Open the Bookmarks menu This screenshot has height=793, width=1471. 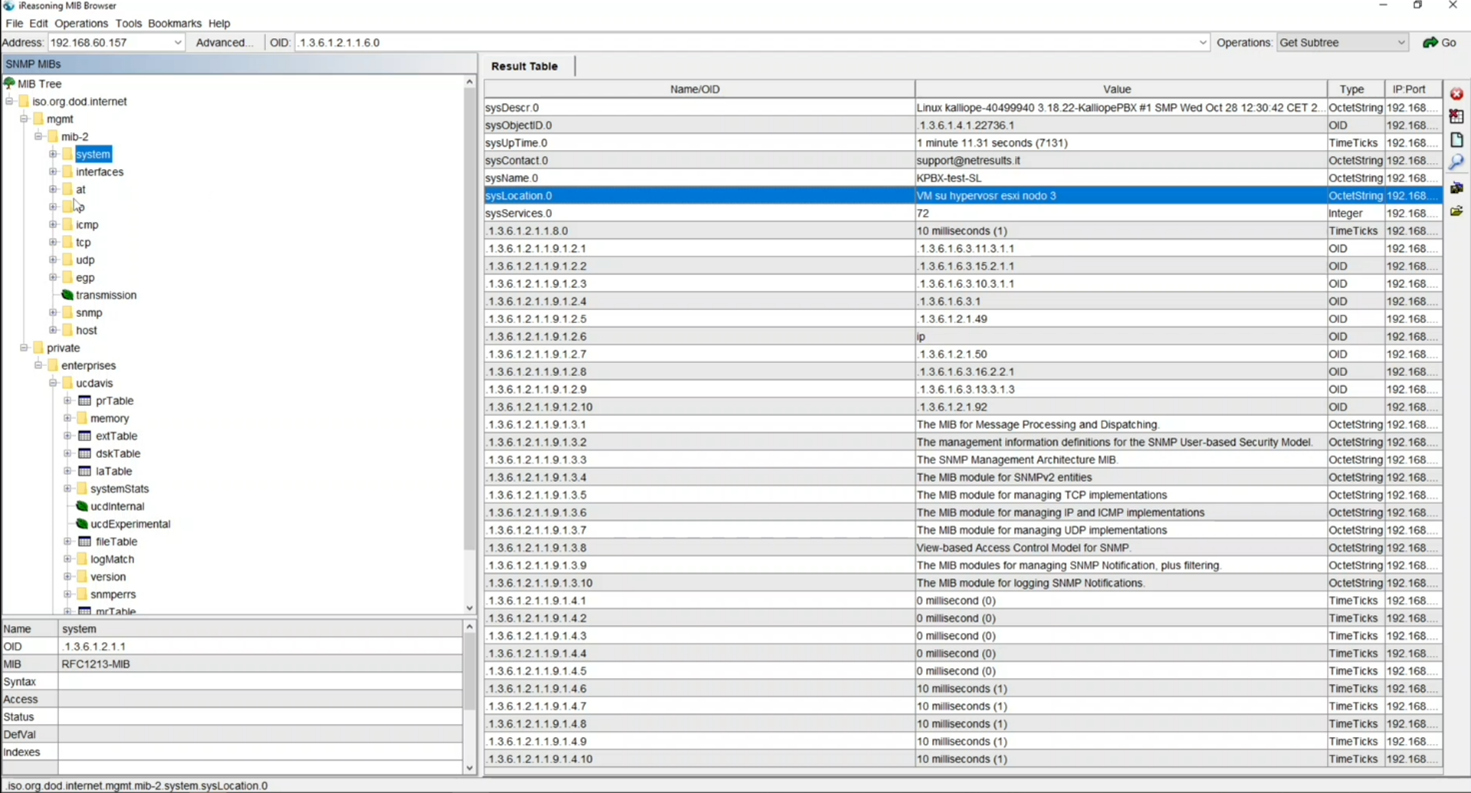click(174, 23)
